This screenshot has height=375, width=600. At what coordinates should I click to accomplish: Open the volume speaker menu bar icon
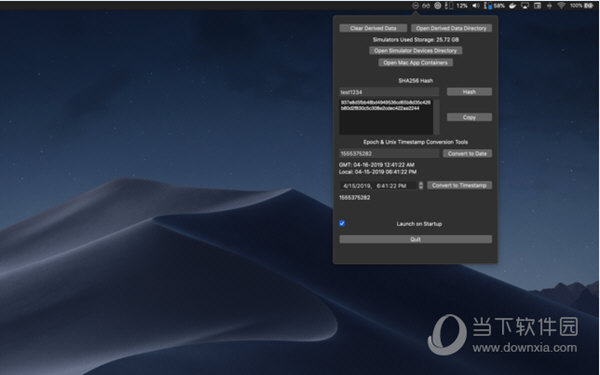[x=476, y=5]
